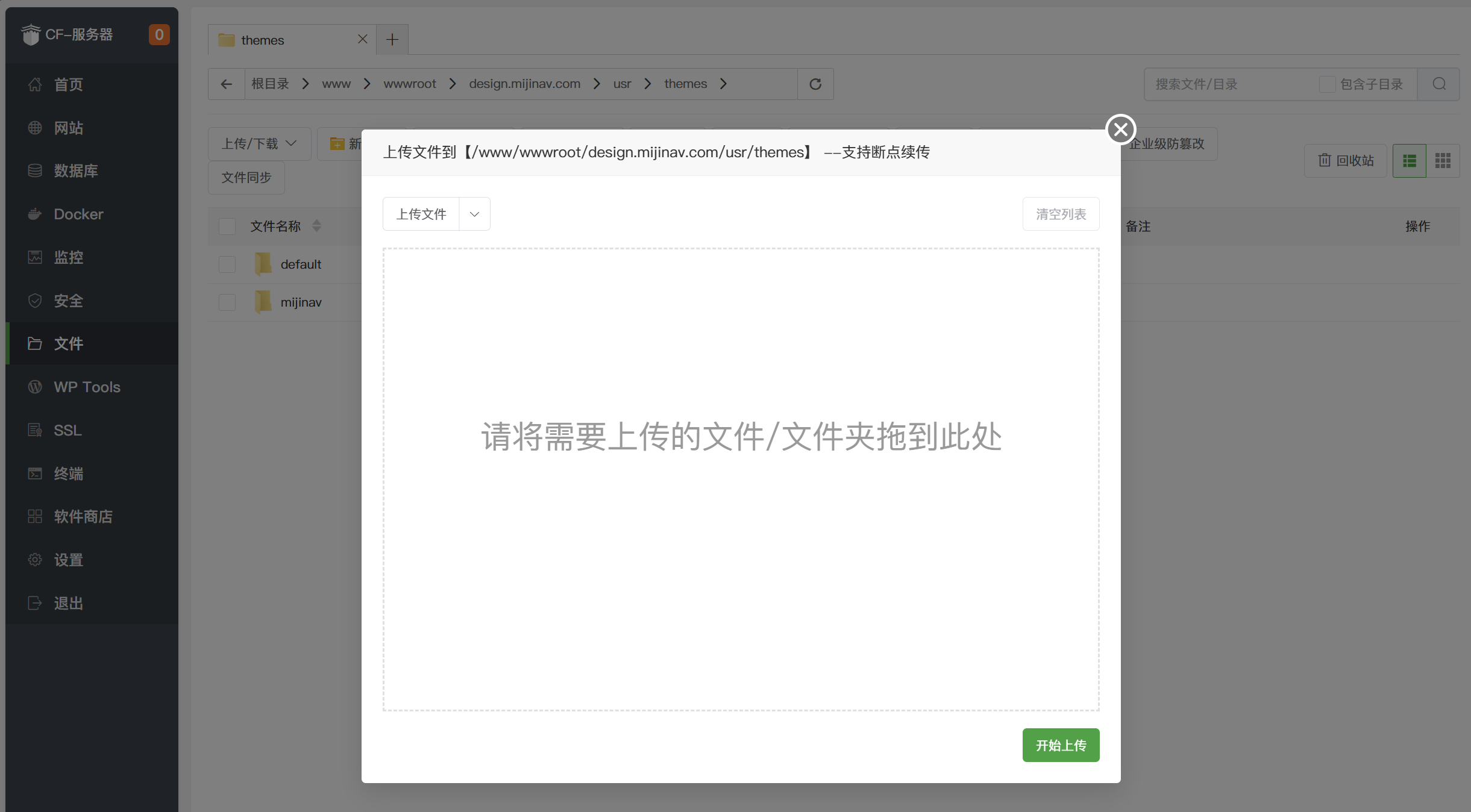Close the upload dialog with the X
Viewport: 1471px width, 812px height.
[x=1120, y=129]
